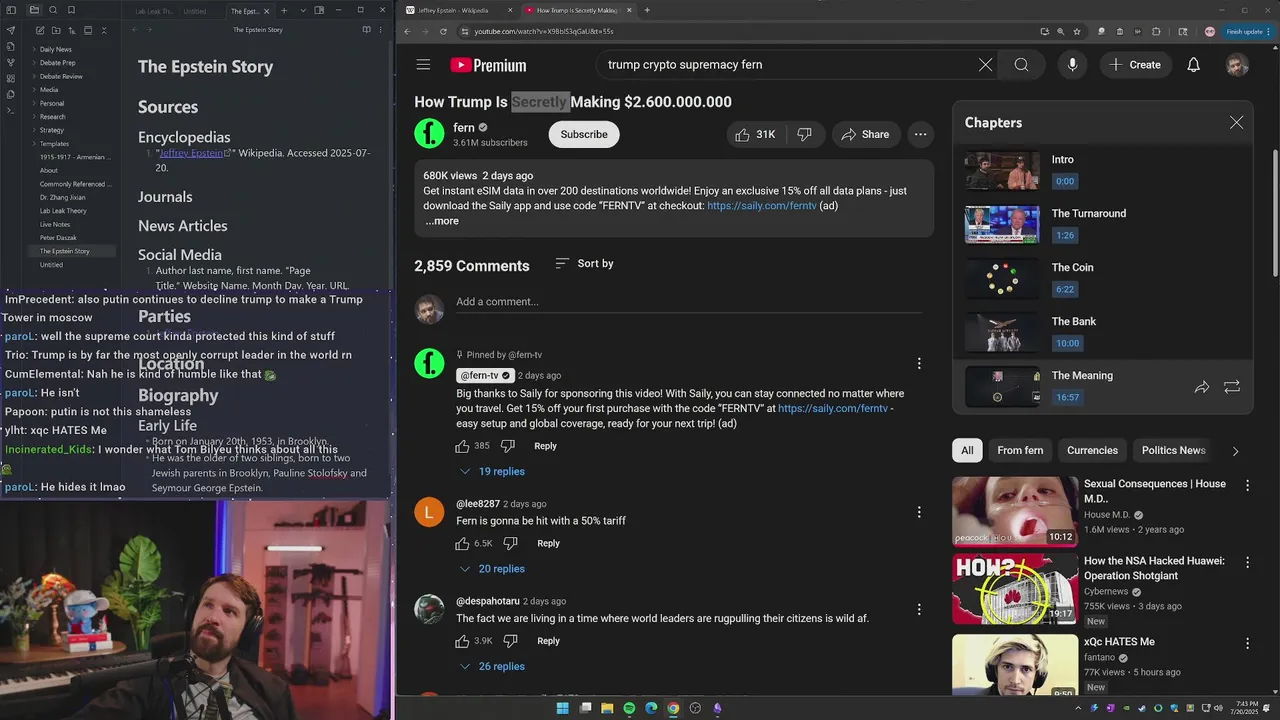Click Add a comment field
Viewport: 1280px width, 720px height.
coord(689,302)
